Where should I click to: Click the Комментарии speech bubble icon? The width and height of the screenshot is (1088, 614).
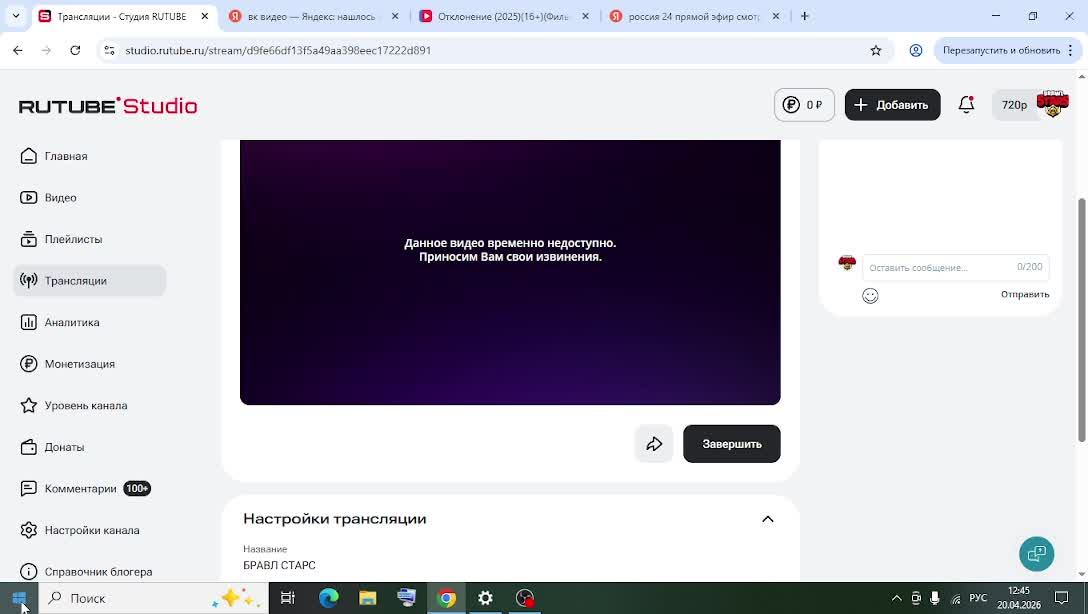[28, 489]
